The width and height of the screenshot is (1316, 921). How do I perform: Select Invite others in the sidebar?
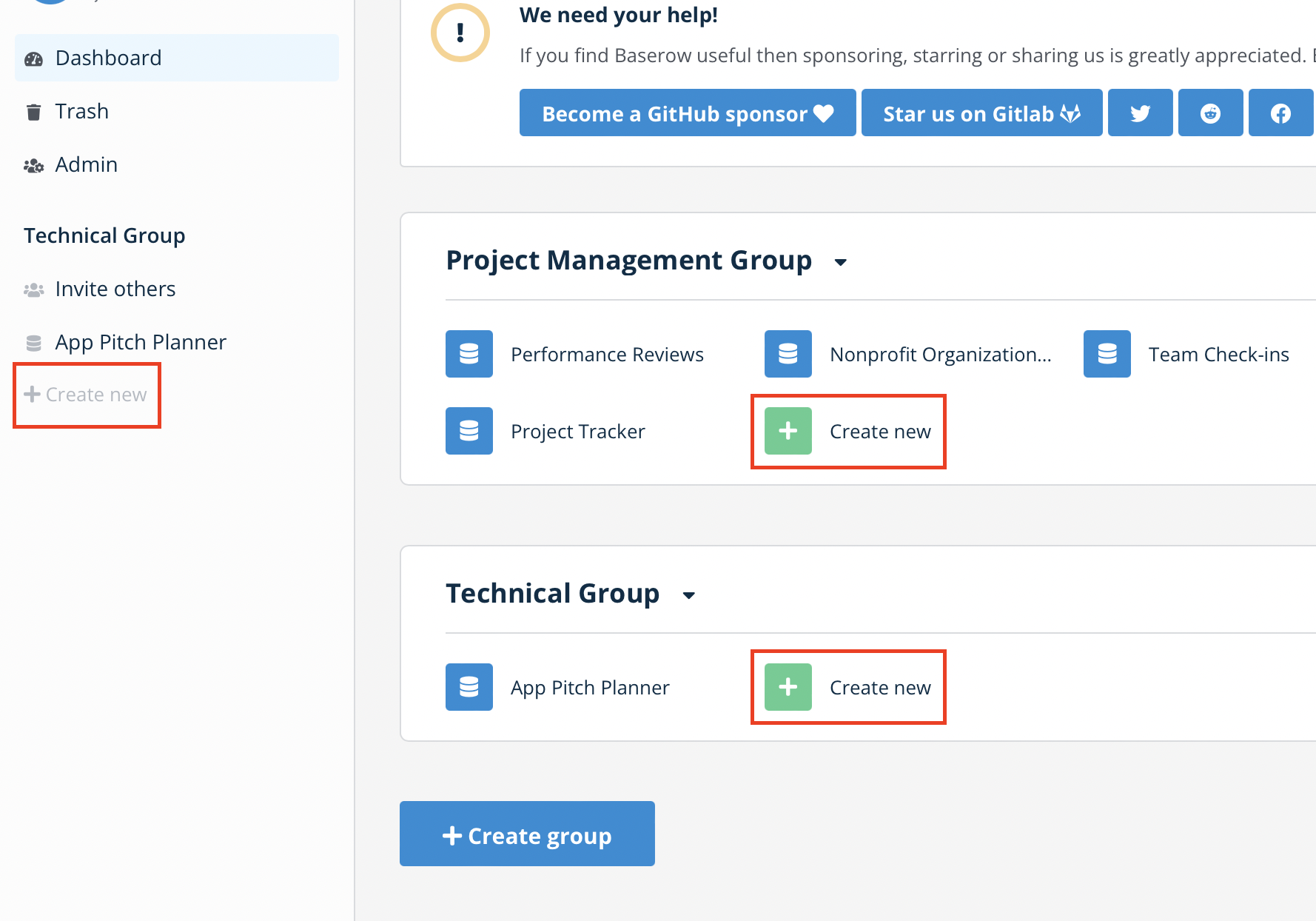(x=115, y=289)
